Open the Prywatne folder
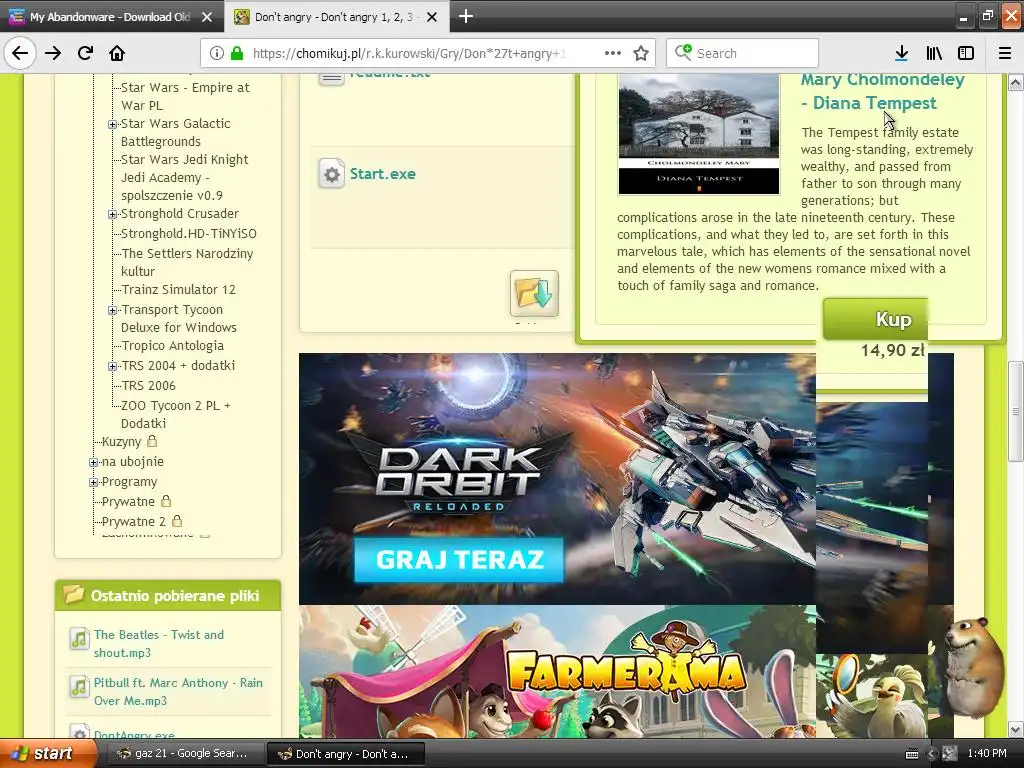Screen dimensions: 1024x768 click(128, 502)
